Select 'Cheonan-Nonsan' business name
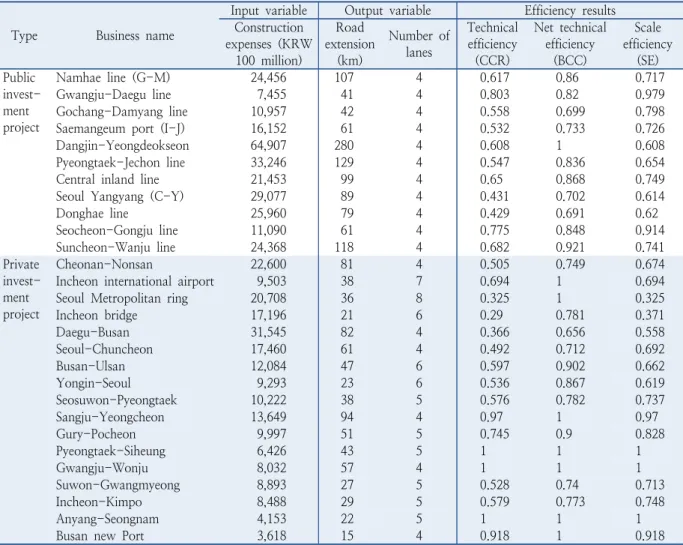The image size is (683, 545). point(104,264)
